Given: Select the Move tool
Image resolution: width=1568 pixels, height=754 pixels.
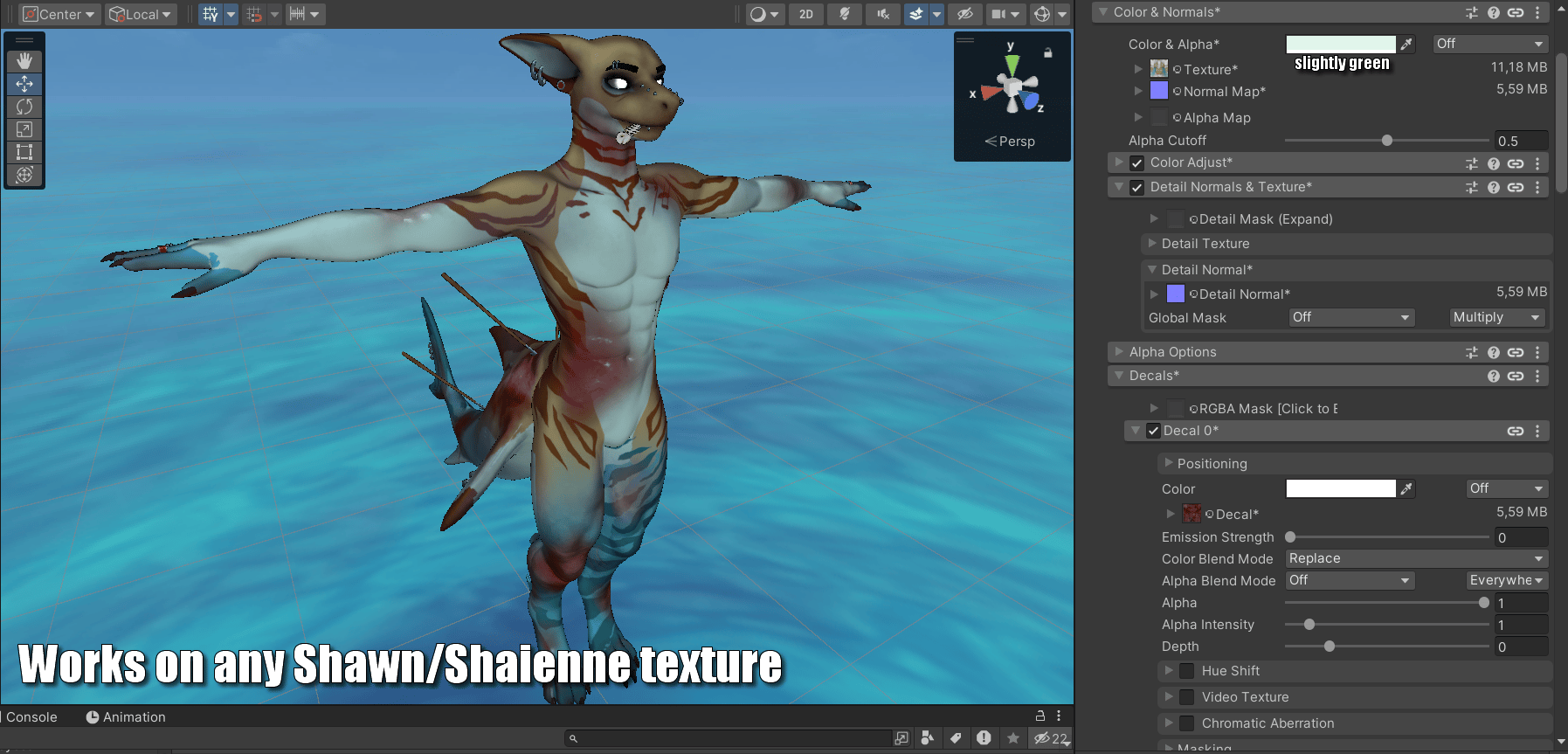Looking at the screenshot, I should [24, 84].
